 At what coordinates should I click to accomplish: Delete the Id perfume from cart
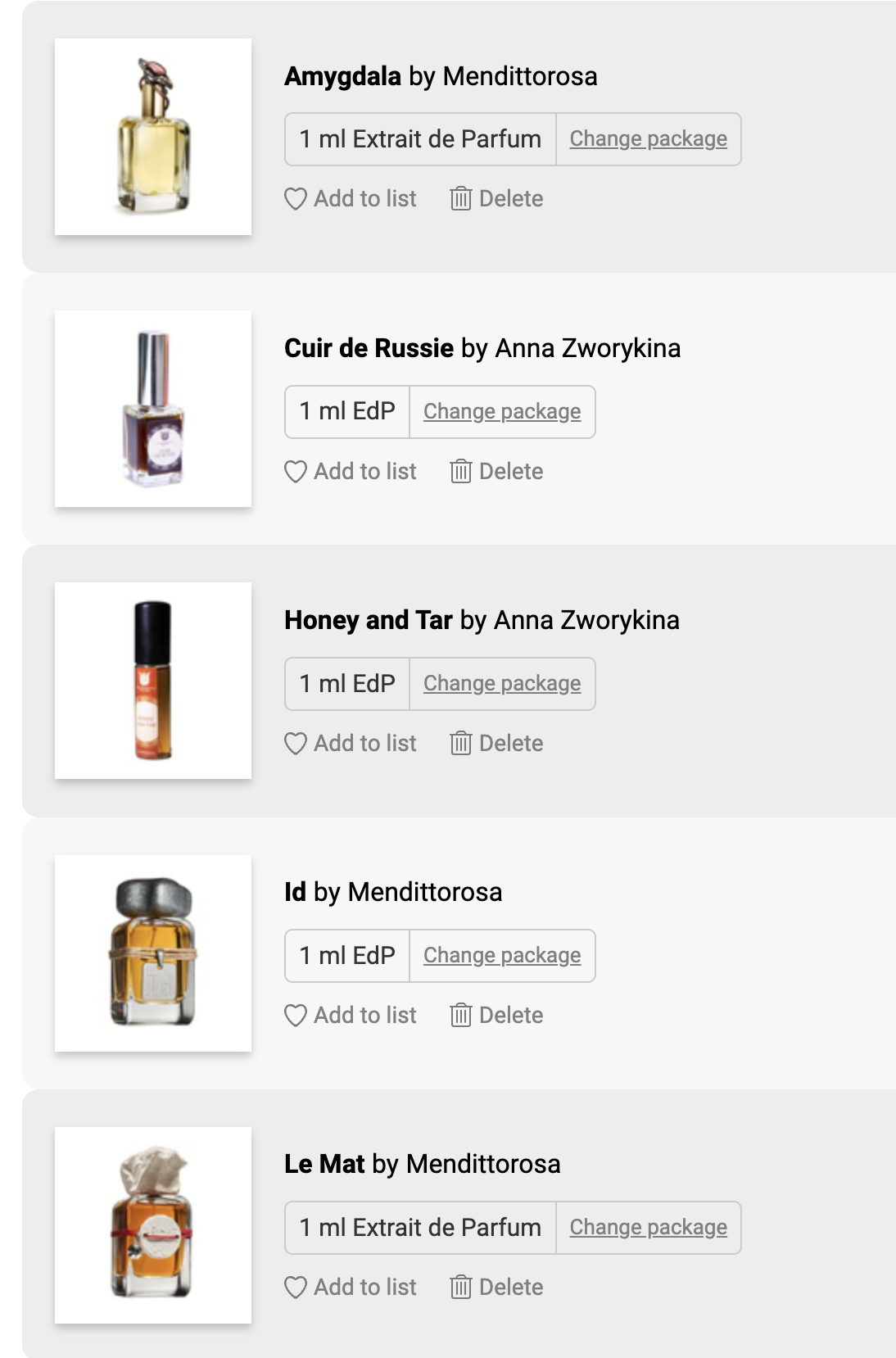[496, 1016]
